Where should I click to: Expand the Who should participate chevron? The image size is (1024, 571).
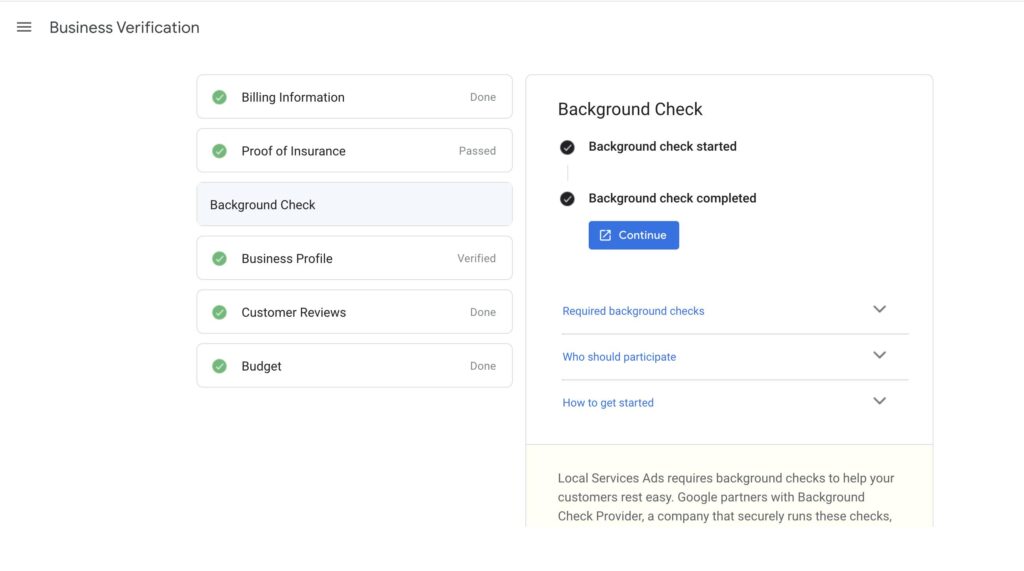click(880, 355)
